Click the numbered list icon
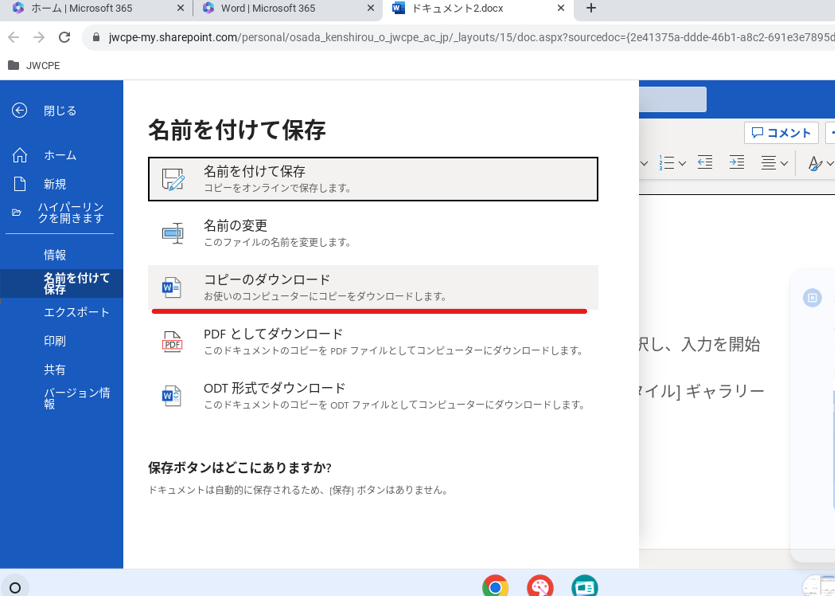 666,162
